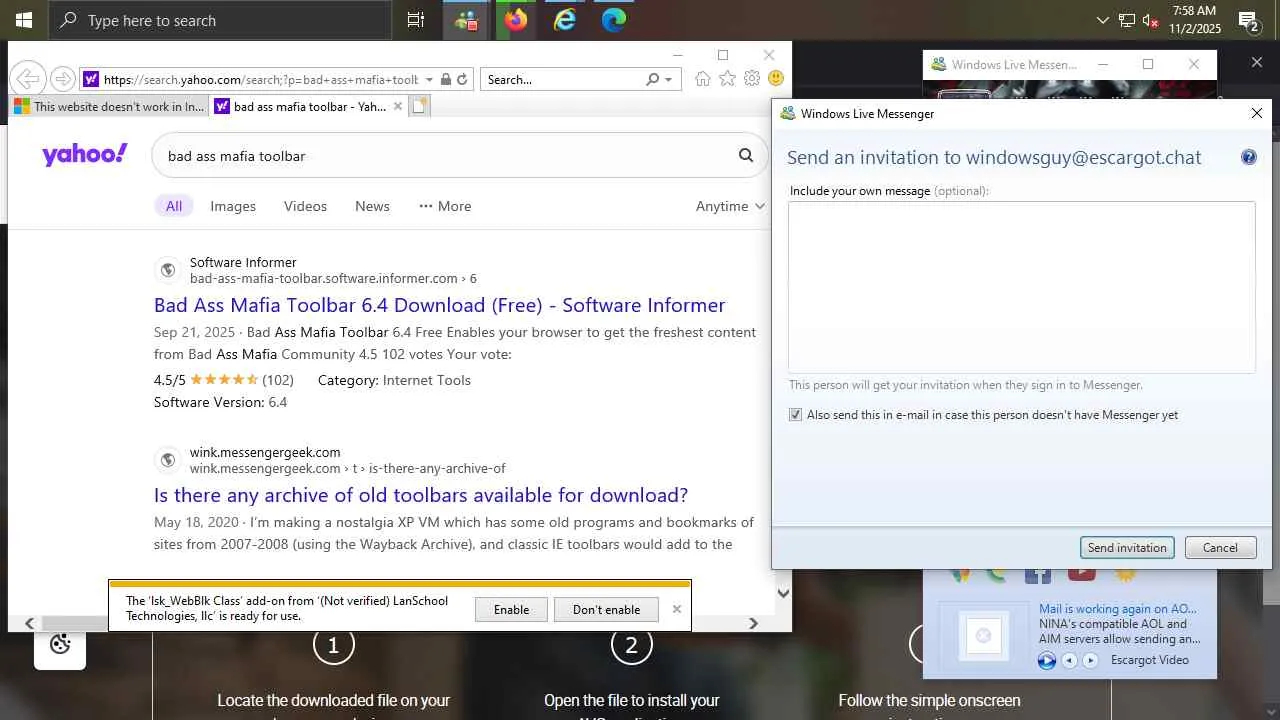This screenshot has width=1280, height=720.
Task: Open 'Mail is working again on AO...' link
Action: 1117,608
